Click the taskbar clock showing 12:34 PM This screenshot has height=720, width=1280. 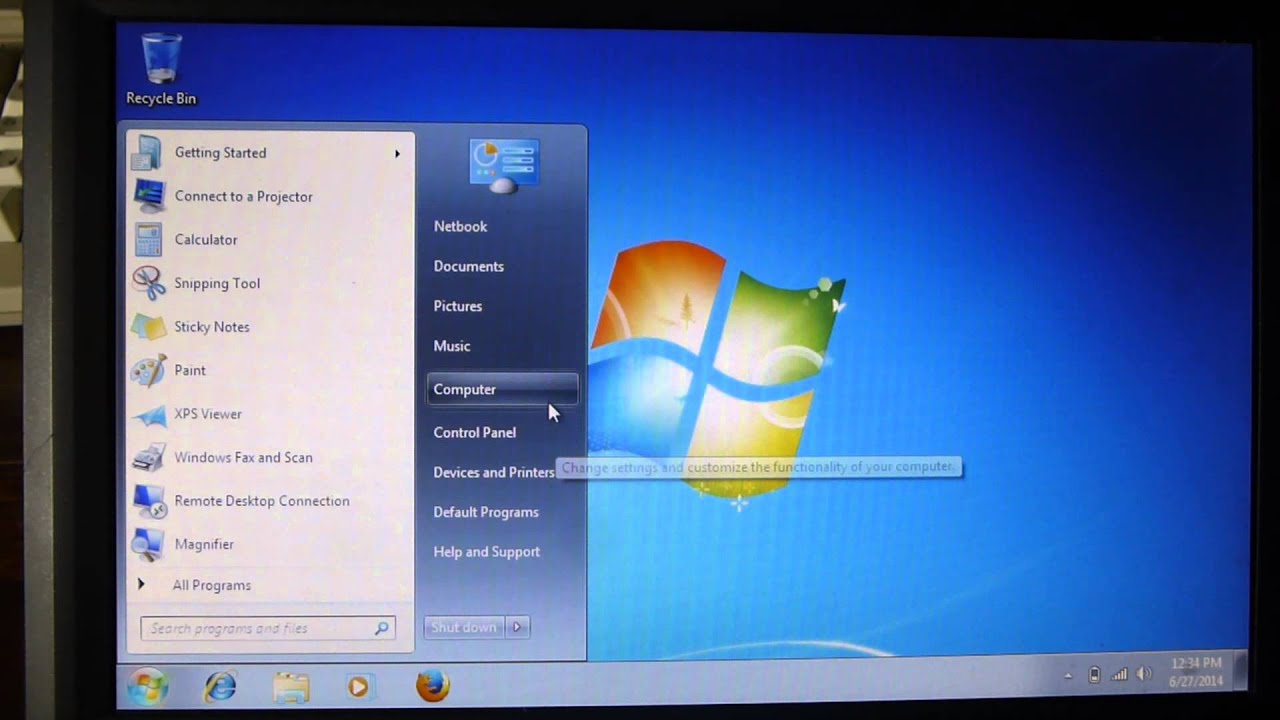[1196, 672]
